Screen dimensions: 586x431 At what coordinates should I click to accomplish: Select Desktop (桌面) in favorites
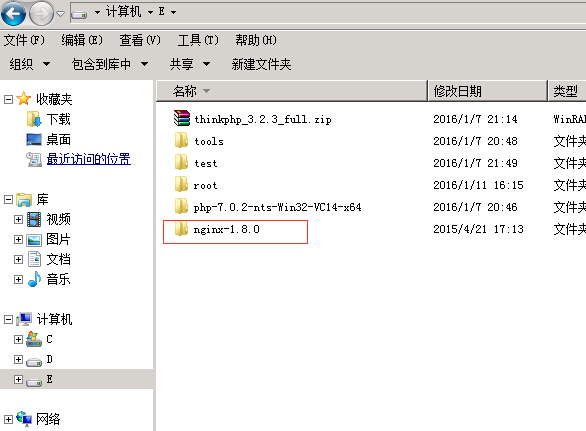click(x=58, y=139)
